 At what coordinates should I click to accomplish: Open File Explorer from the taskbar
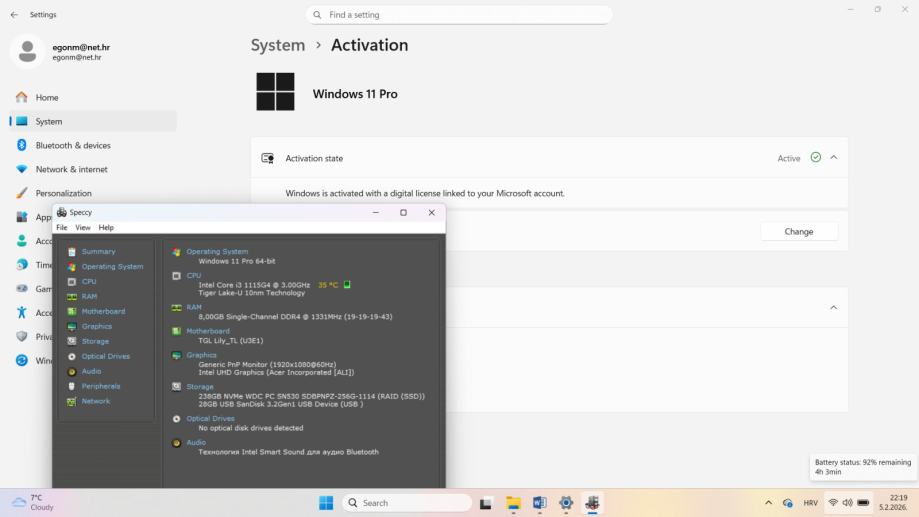(513, 503)
